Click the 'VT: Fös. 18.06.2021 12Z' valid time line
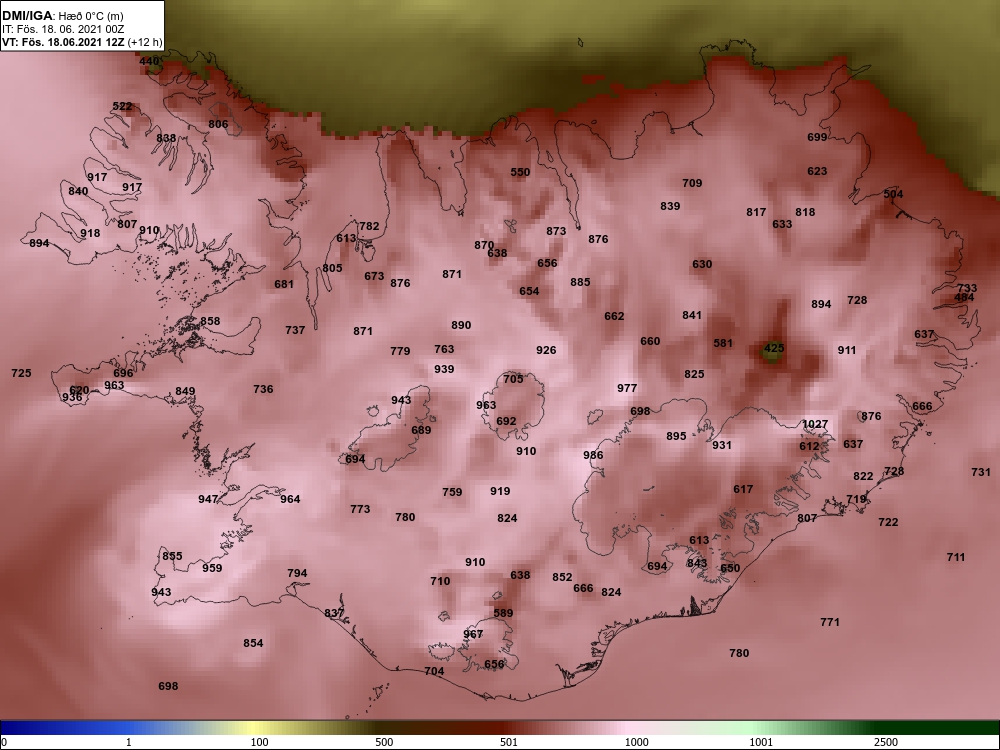The height and width of the screenshot is (750, 1000). (64, 43)
